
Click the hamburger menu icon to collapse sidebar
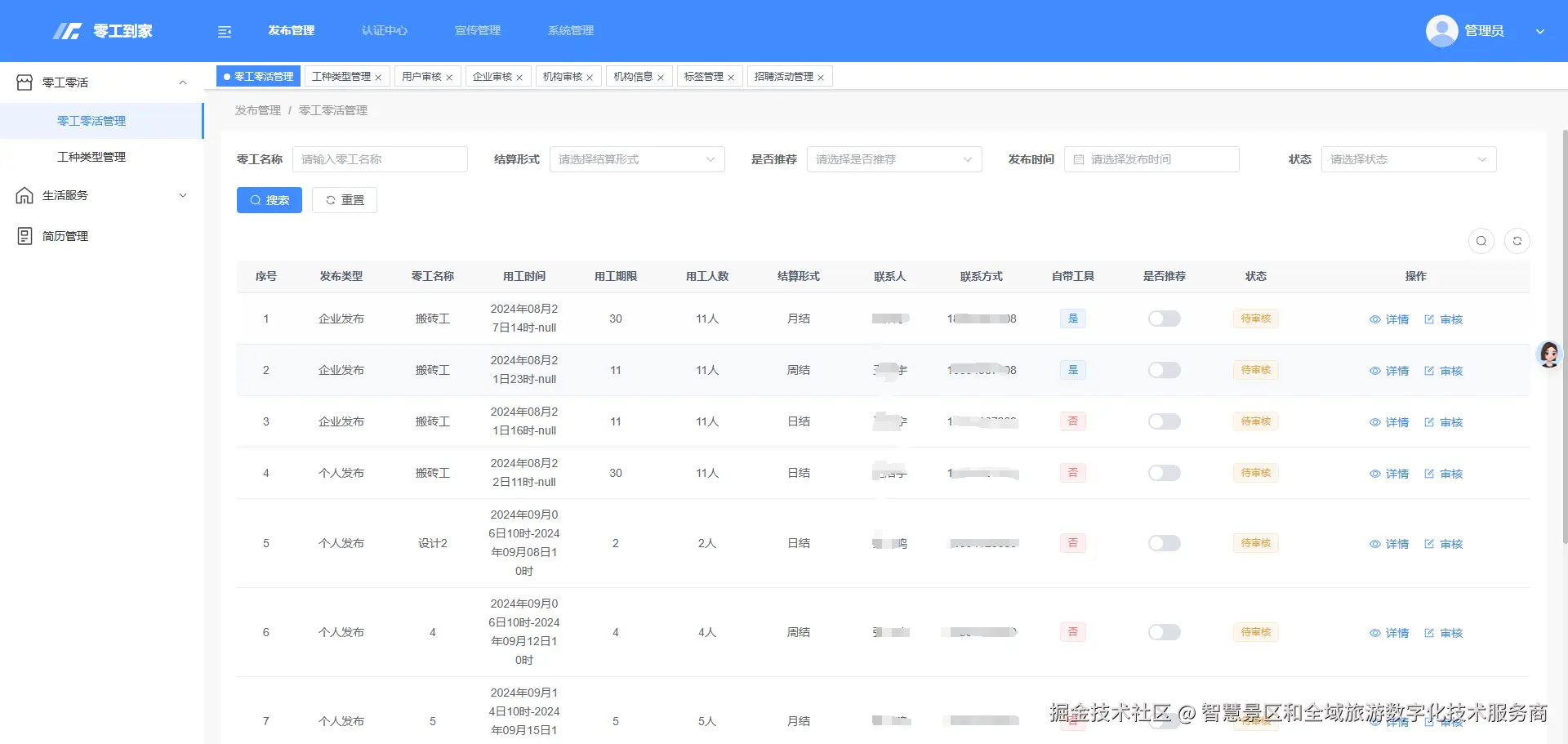(224, 30)
